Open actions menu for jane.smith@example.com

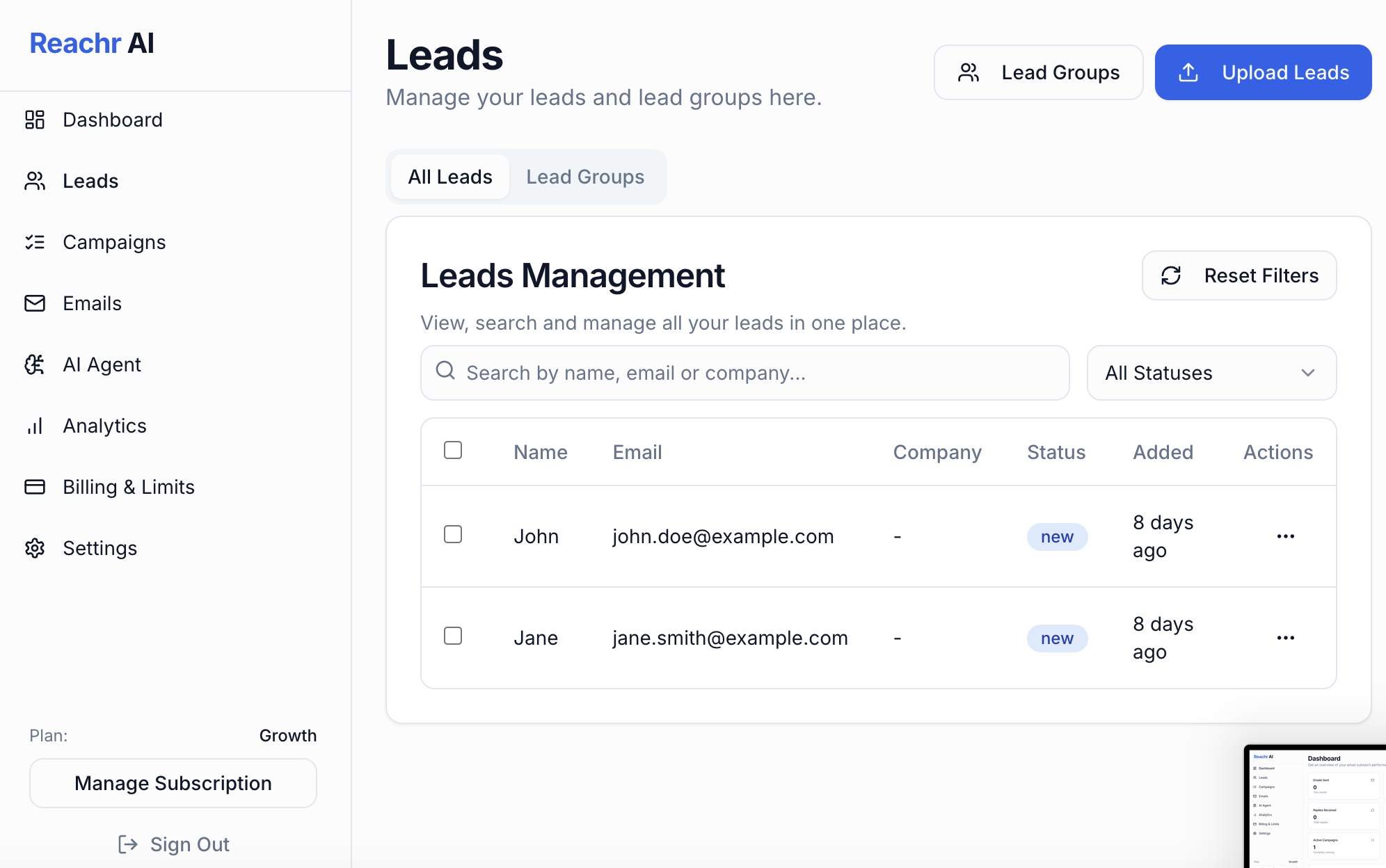[1285, 638]
